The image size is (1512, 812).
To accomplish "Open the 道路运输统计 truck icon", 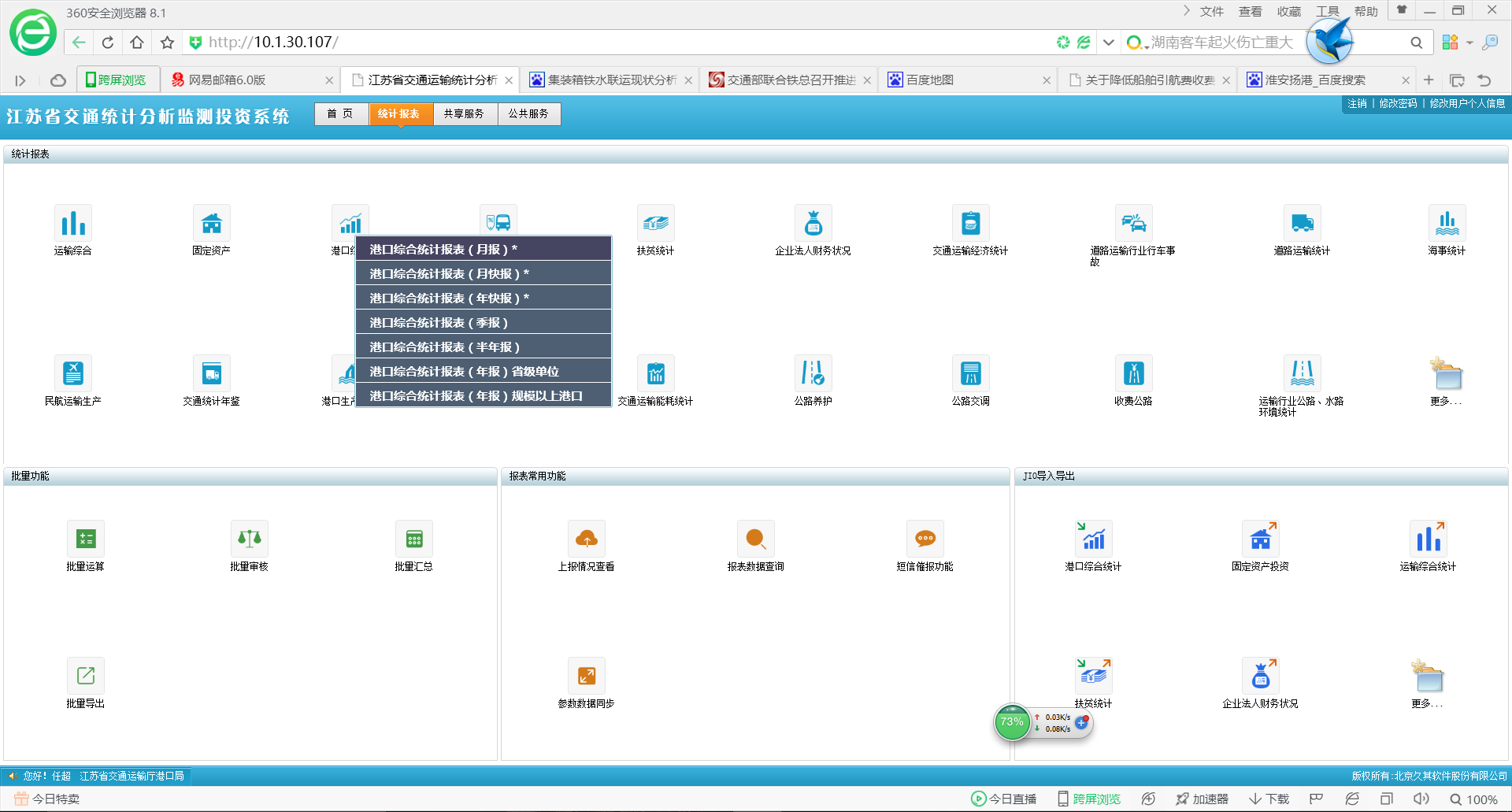I will click(x=1301, y=224).
